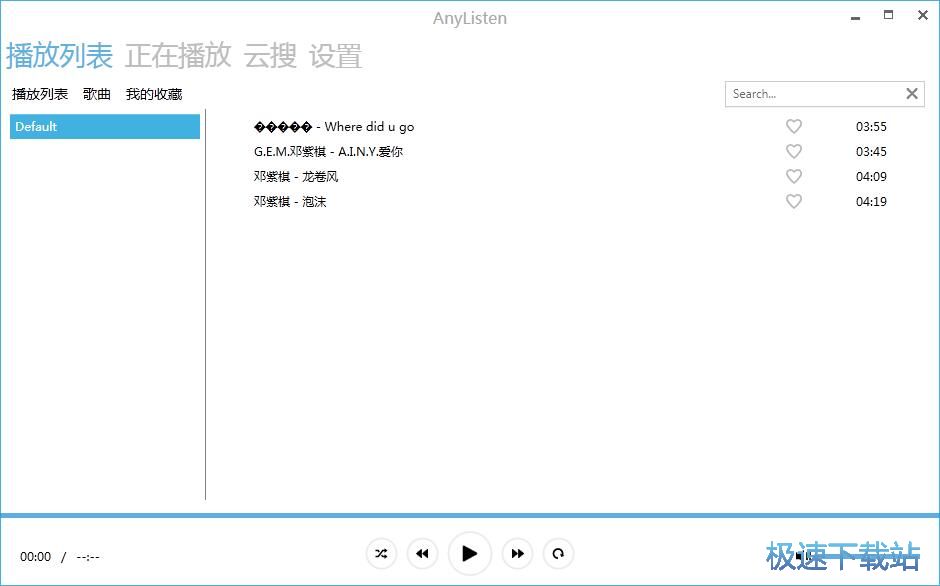Select the Default playlist
Image resolution: width=940 pixels, height=586 pixels.
tap(105, 127)
